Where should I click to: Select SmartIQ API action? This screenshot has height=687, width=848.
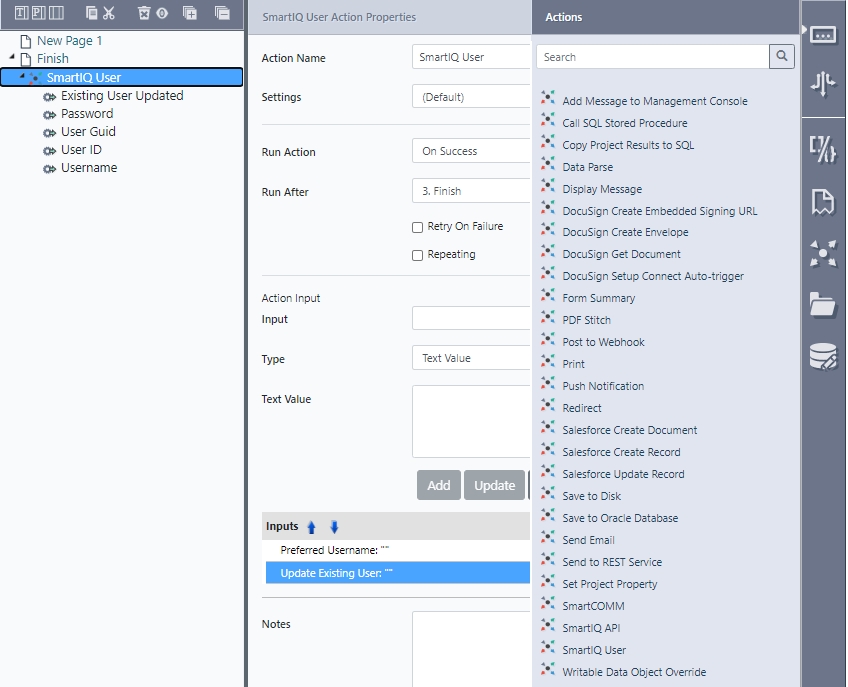(591, 628)
